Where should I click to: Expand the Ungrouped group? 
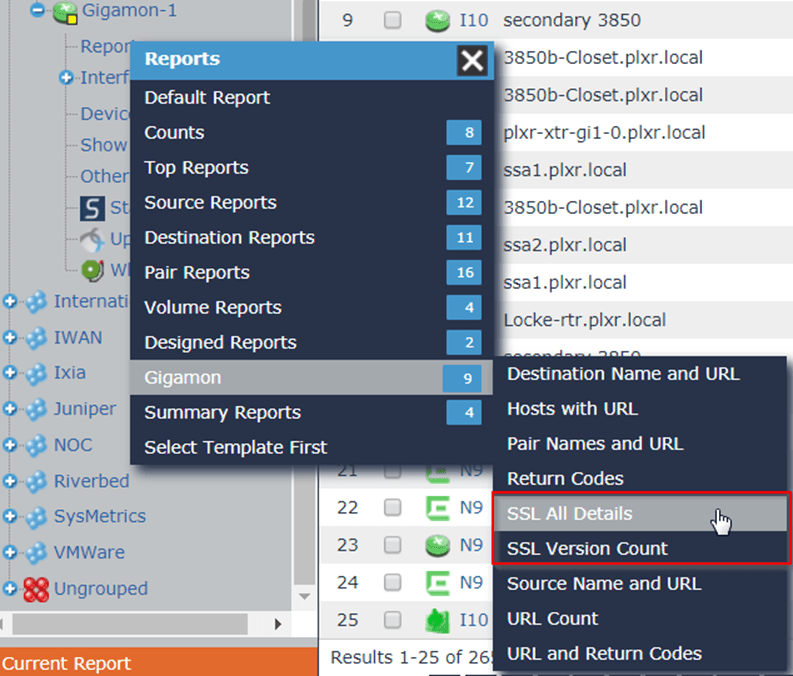click(x=10, y=589)
